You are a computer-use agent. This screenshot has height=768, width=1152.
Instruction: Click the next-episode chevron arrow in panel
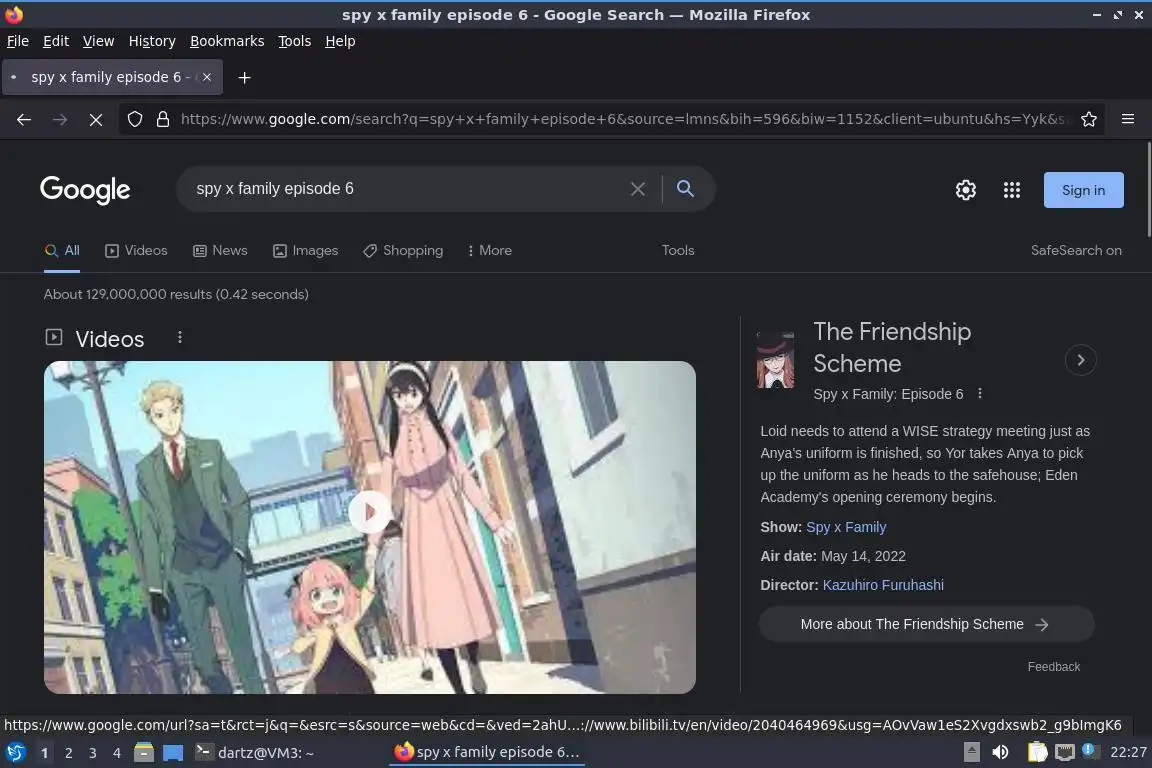[x=1080, y=360]
